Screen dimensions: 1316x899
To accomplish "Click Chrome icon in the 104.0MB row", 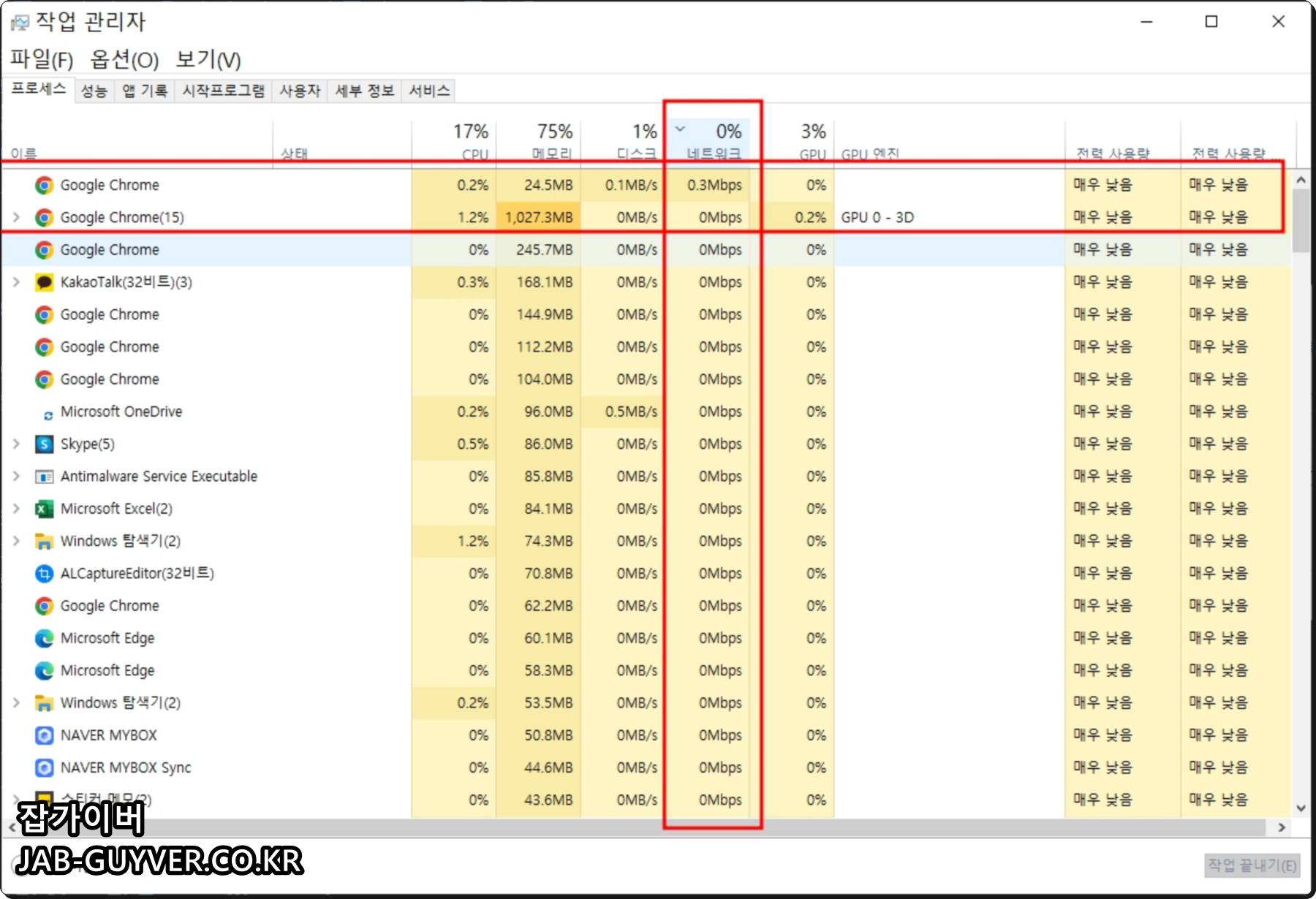I will [44, 379].
